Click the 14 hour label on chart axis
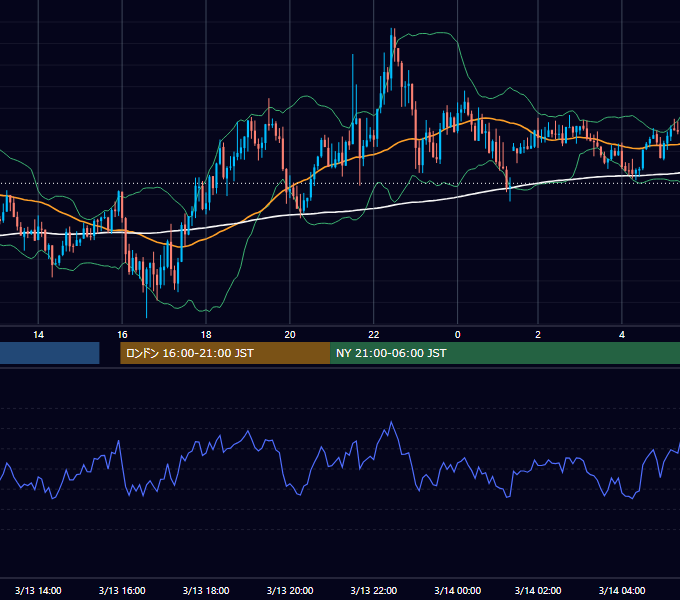 (x=38, y=335)
